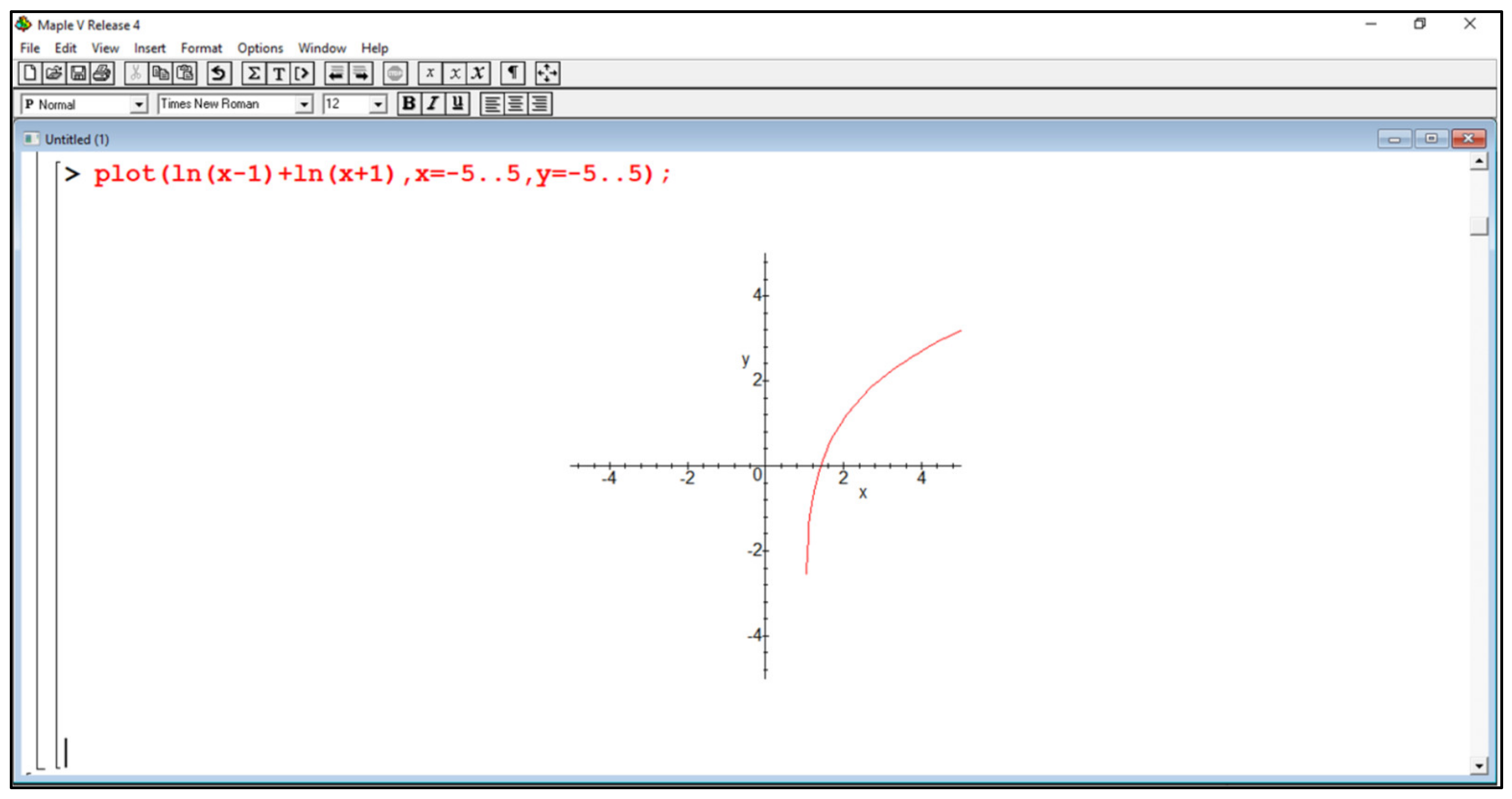The height and width of the screenshot is (799, 1512).
Task: Insert execution group with the [> icon
Action: (302, 73)
